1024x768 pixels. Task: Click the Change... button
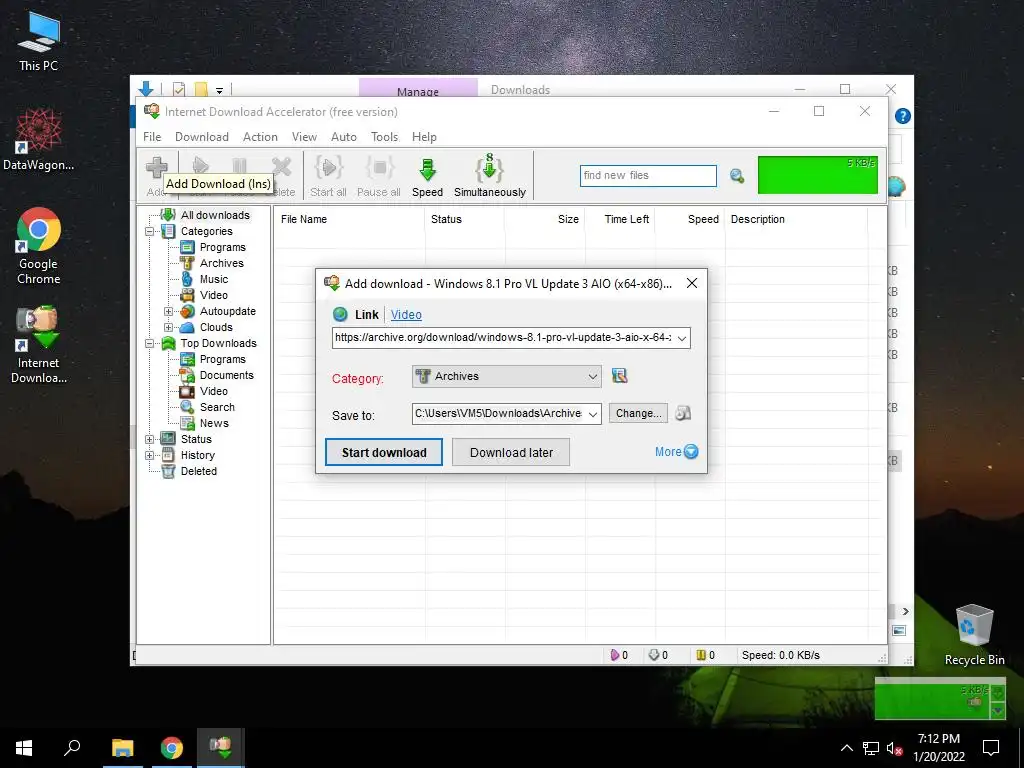click(638, 413)
